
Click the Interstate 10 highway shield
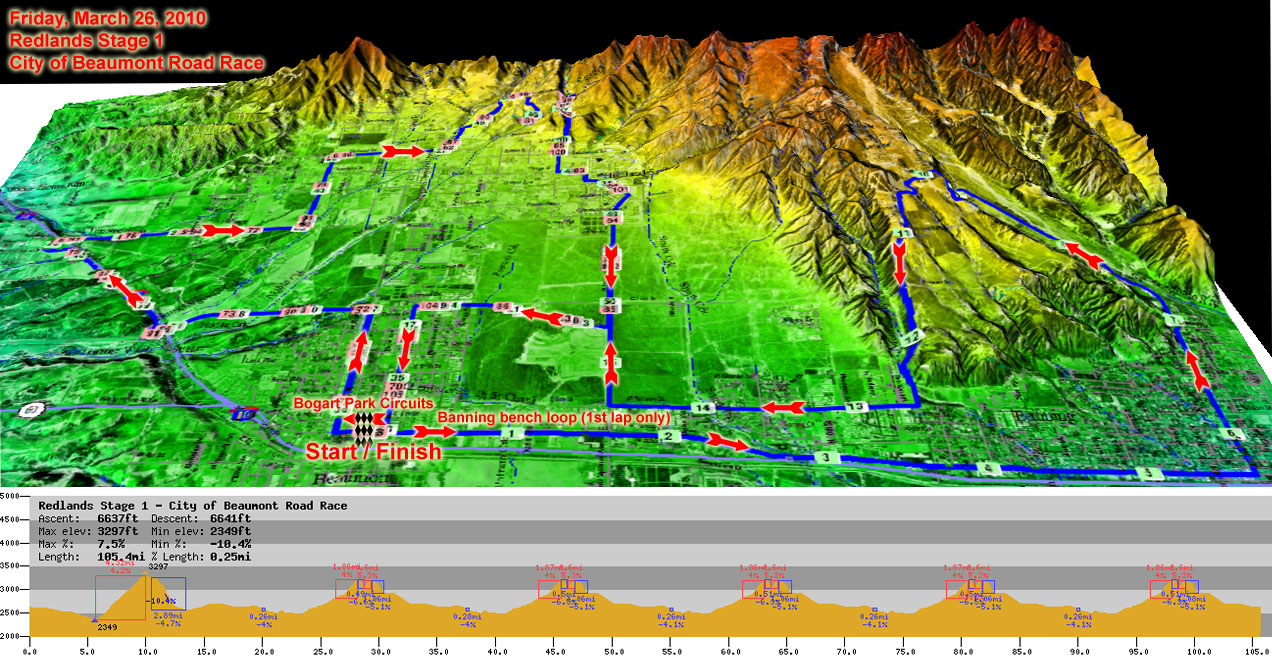(x=243, y=411)
